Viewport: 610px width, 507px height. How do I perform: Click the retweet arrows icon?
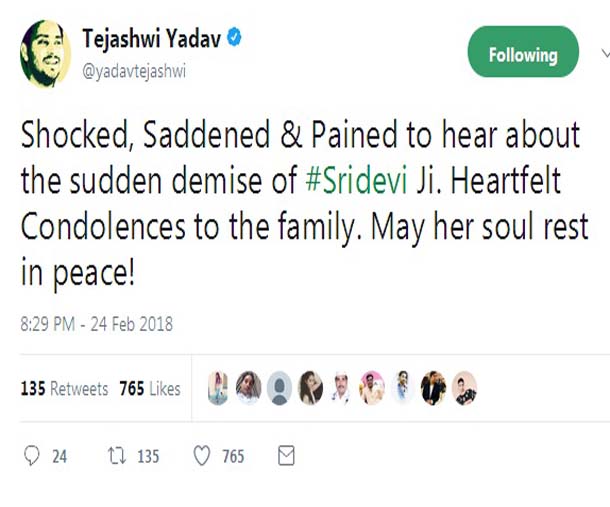[x=116, y=456]
